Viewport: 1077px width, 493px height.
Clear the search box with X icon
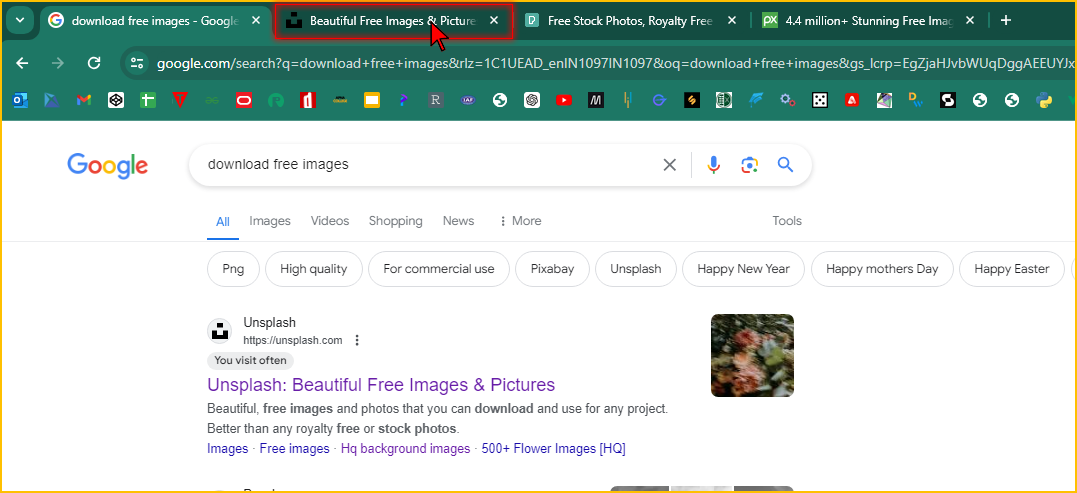pos(670,165)
